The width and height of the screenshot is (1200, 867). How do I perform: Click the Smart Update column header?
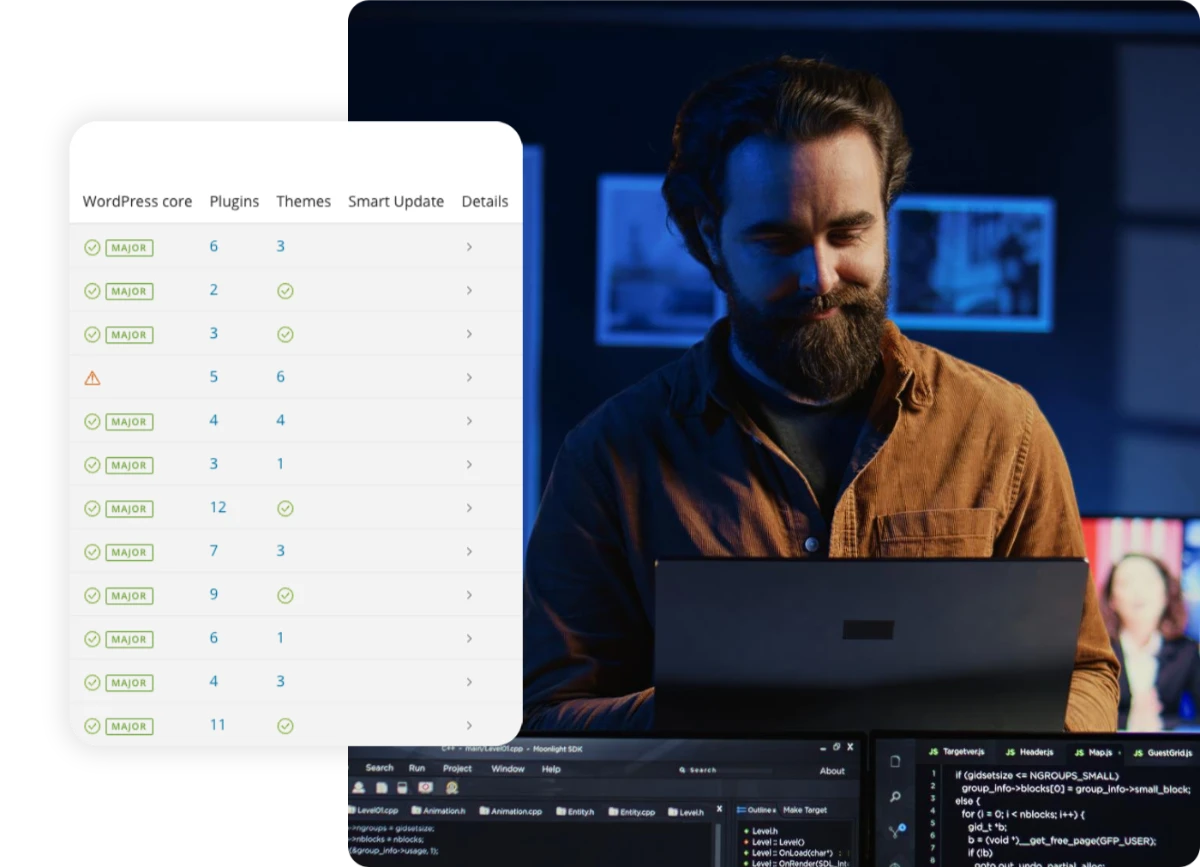click(396, 202)
